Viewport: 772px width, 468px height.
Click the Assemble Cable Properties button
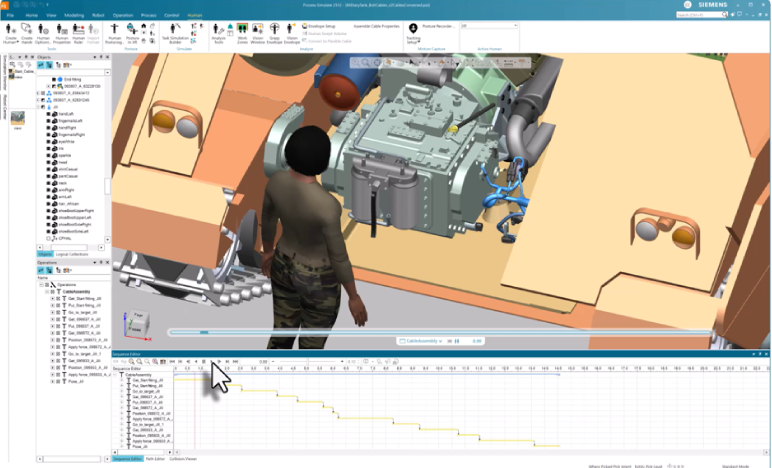pos(376,26)
